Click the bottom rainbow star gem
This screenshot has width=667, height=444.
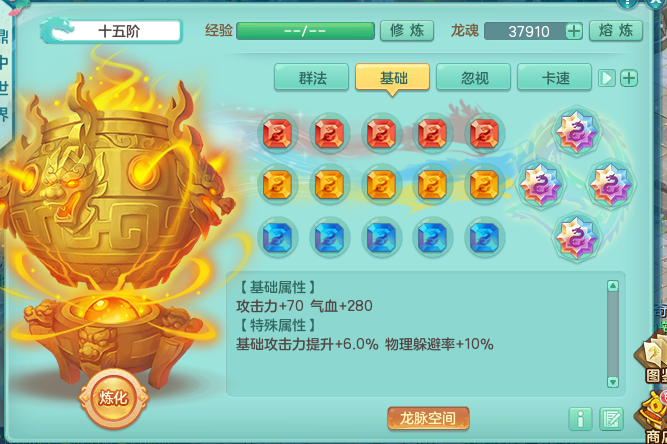(x=576, y=237)
